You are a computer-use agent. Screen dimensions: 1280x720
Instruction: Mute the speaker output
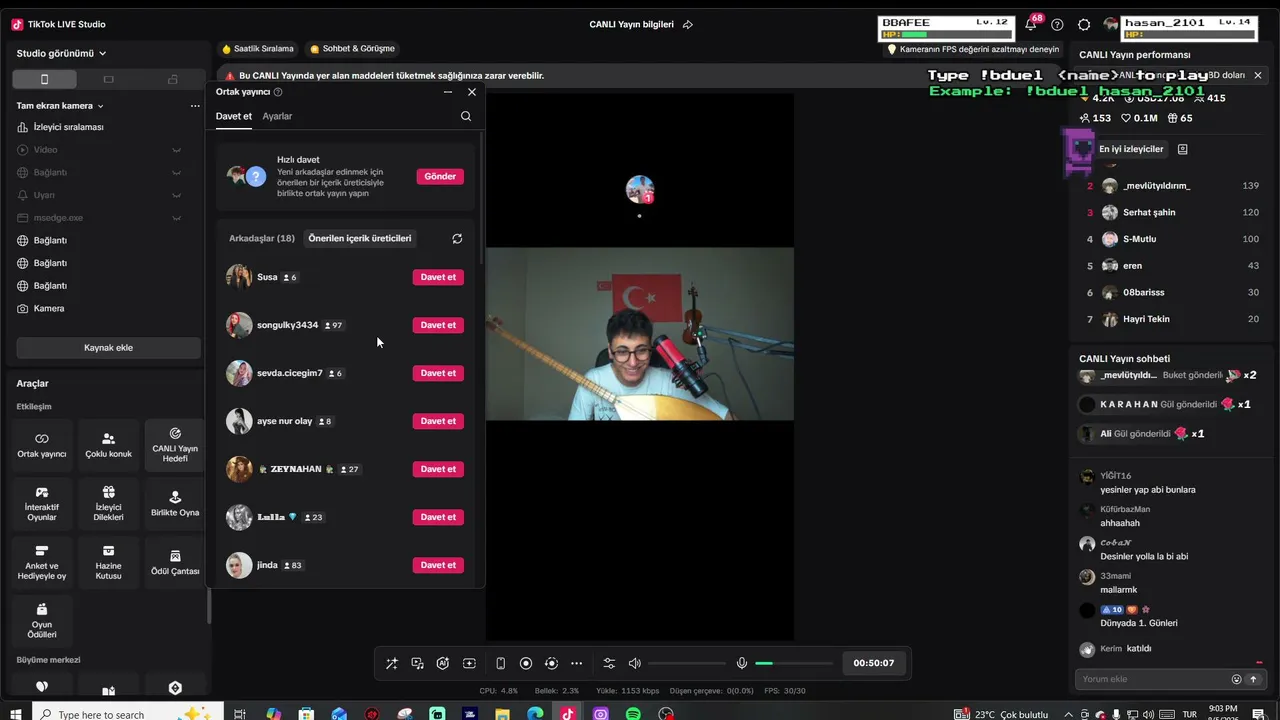pyautogui.click(x=634, y=663)
